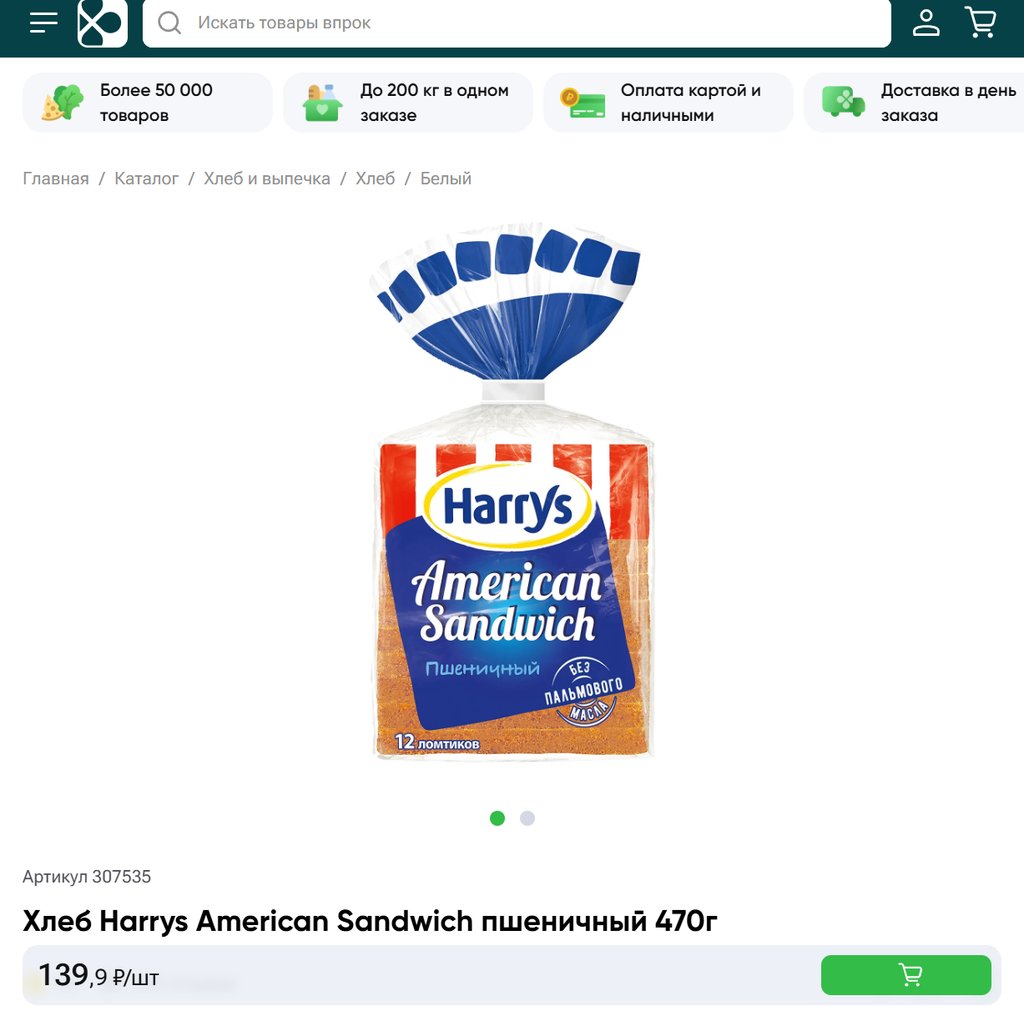Click the Доставка в день заказа banner

click(914, 103)
